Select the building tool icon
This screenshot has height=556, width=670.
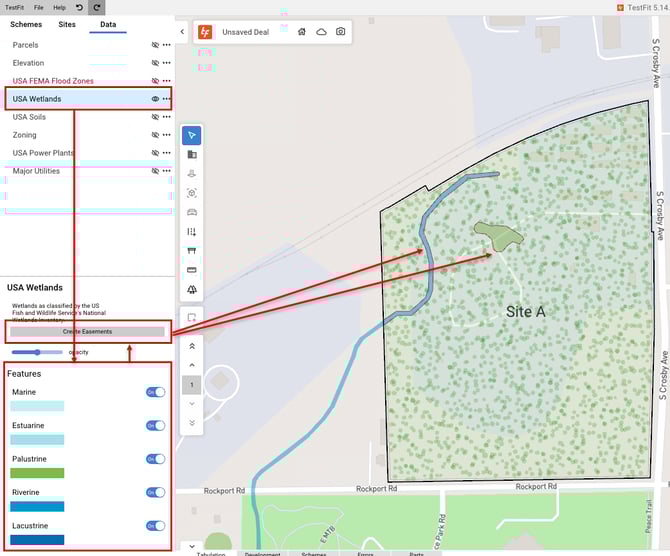(x=192, y=155)
